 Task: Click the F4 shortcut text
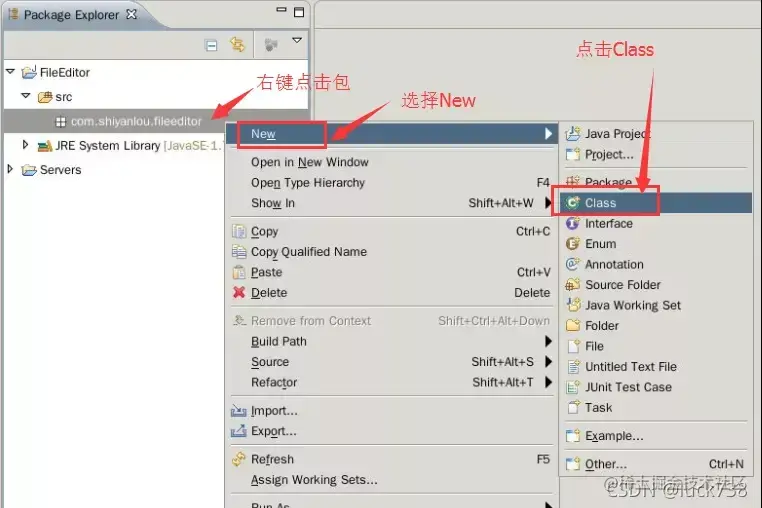coord(543,182)
